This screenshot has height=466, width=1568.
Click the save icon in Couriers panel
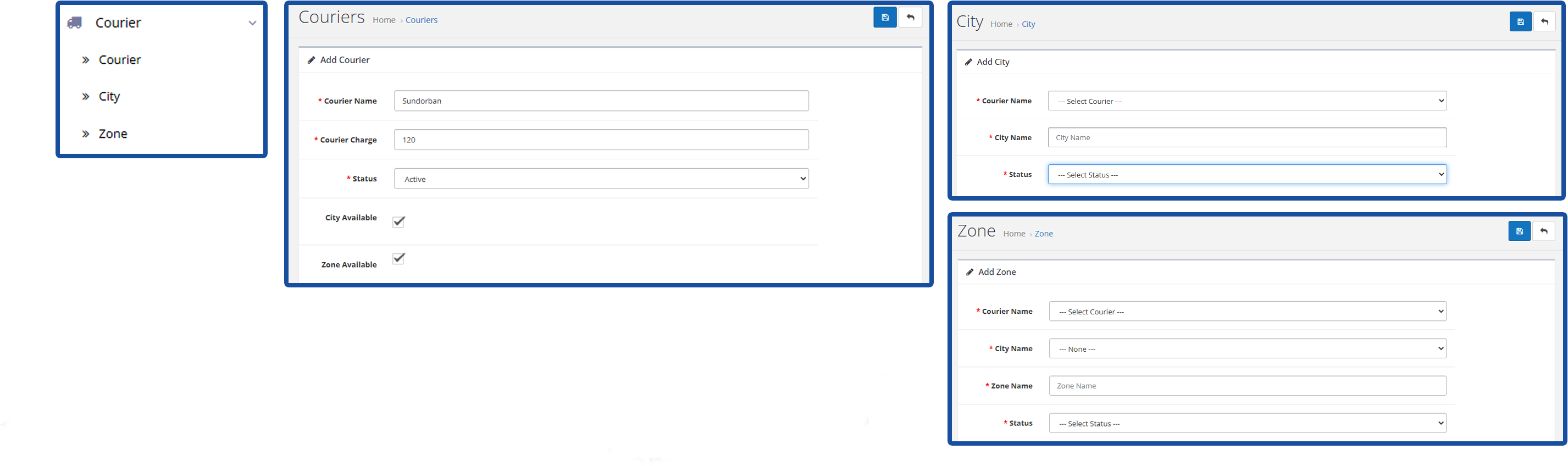point(884,18)
